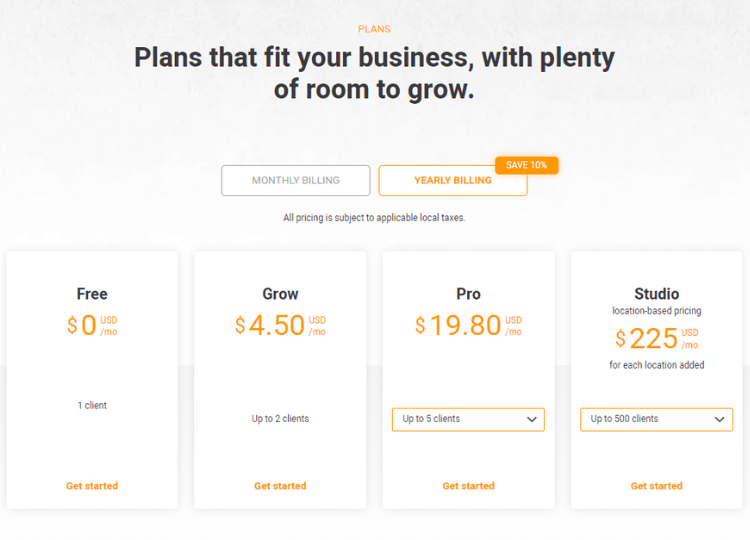750x540 pixels.
Task: Get started with the Free plan
Action: tap(92, 486)
